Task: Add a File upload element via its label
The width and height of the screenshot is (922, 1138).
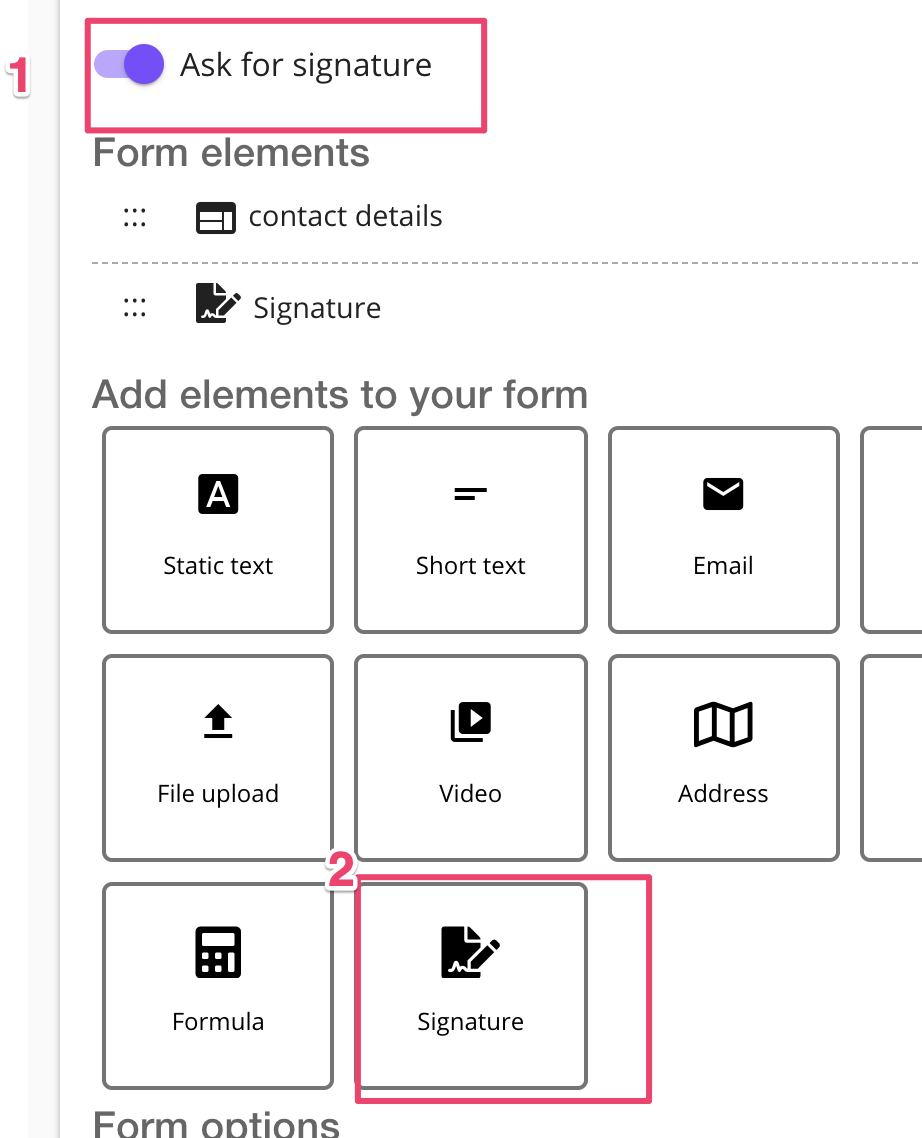Action: 218,794
